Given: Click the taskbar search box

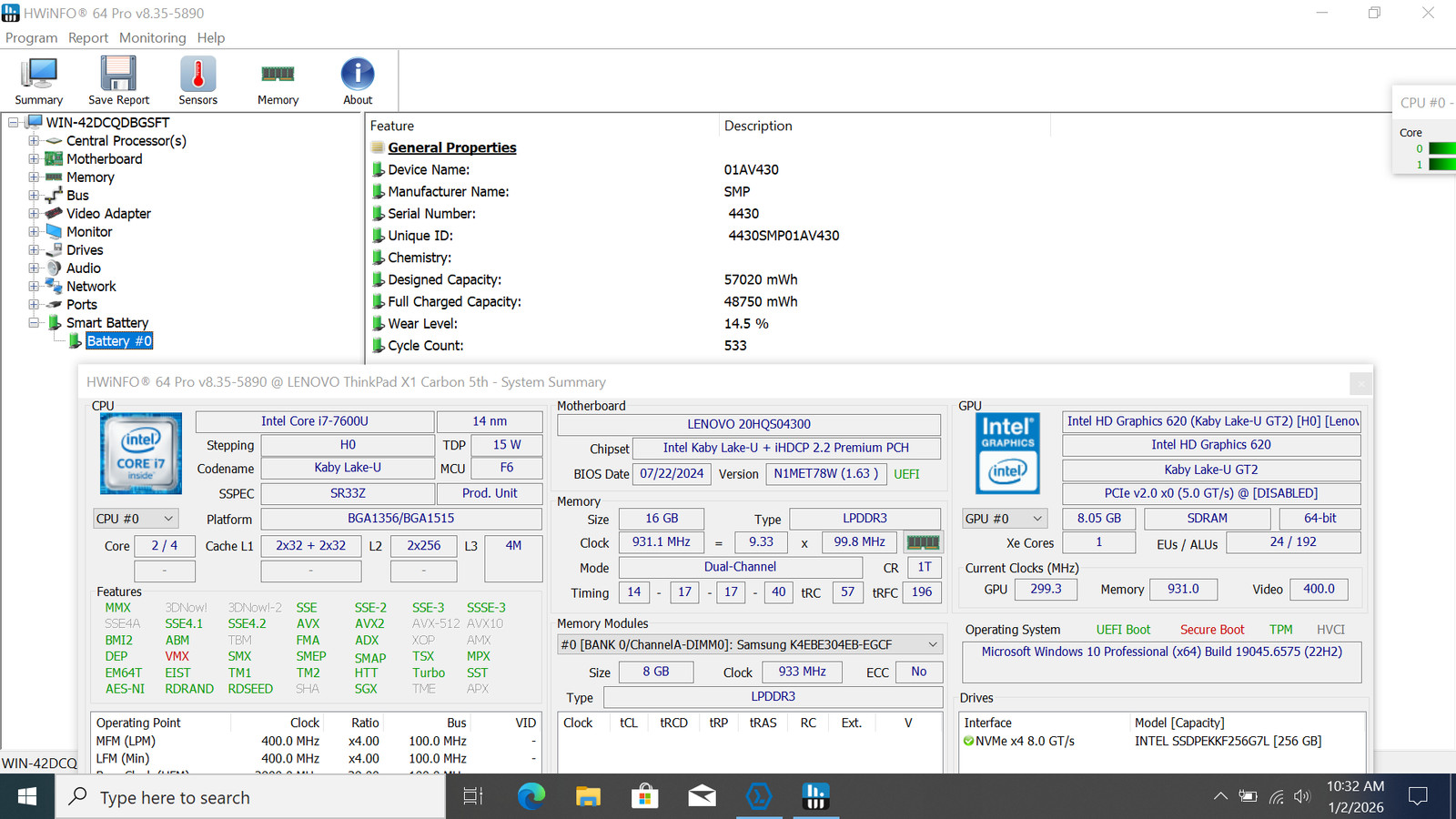Looking at the screenshot, I should (252, 797).
